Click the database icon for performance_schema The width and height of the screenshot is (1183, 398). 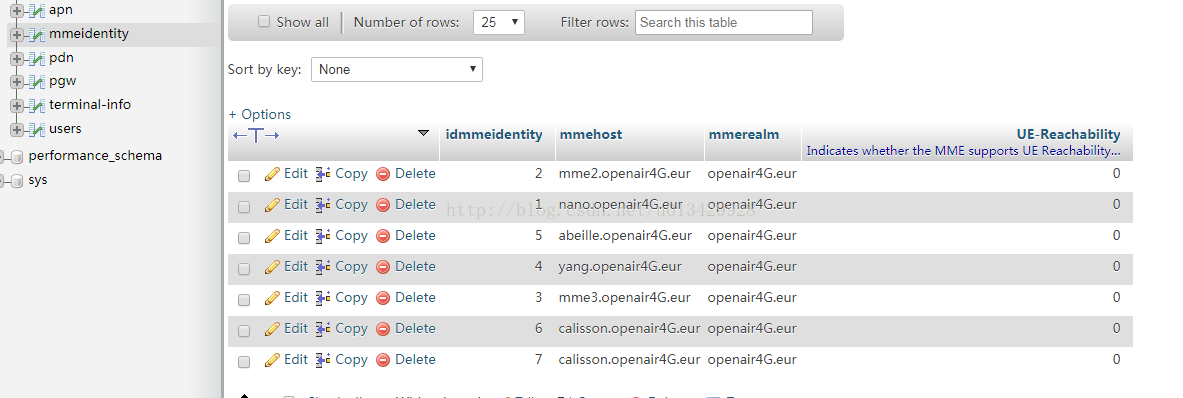[17, 157]
